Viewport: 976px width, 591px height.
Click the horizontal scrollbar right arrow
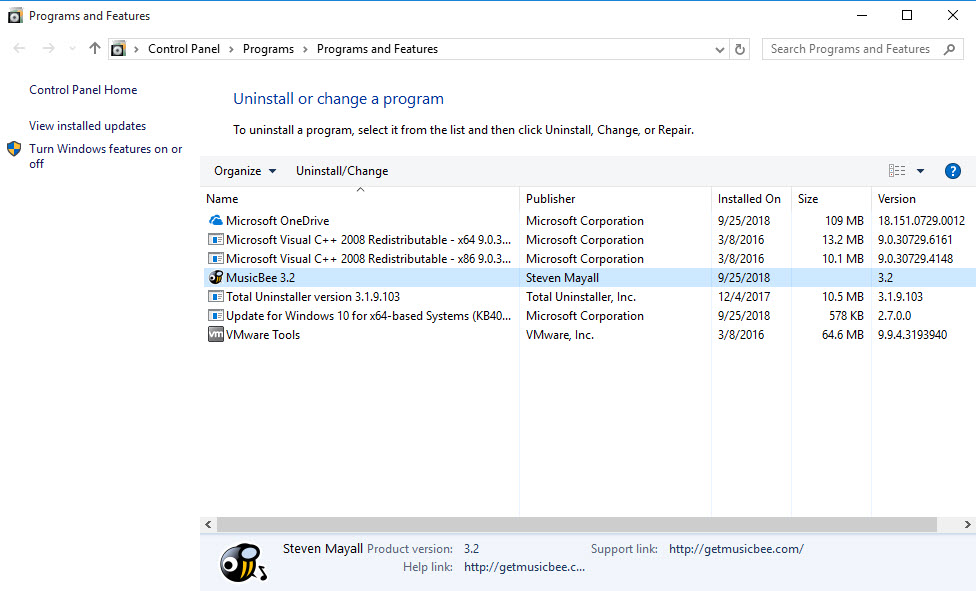click(x=967, y=524)
